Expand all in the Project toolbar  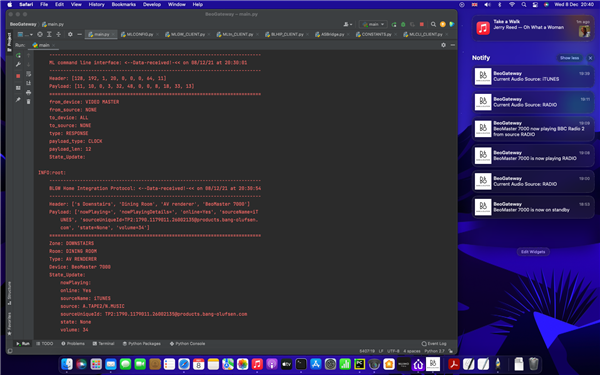pyautogui.click(x=49, y=34)
